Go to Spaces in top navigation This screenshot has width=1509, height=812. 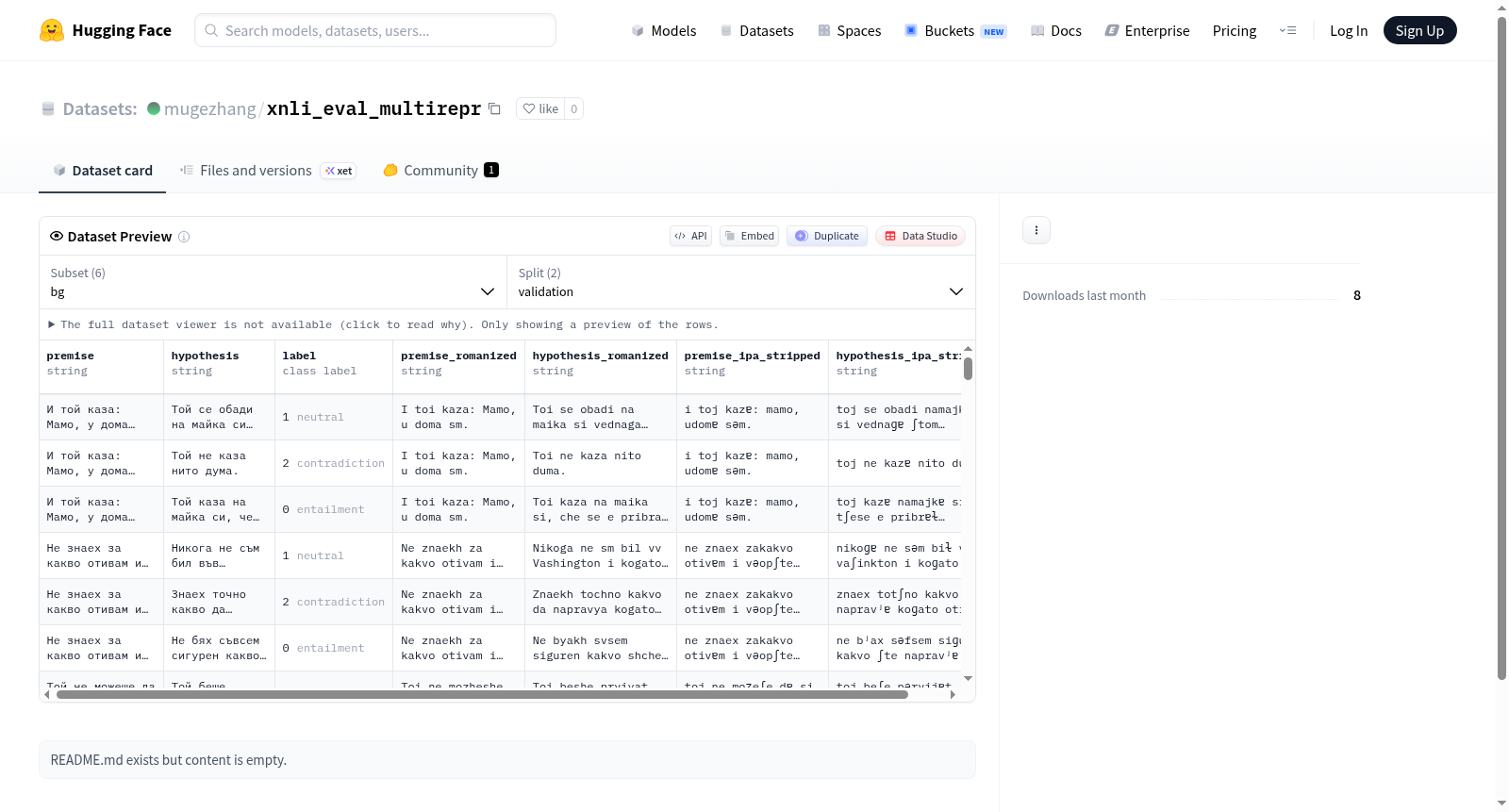pos(850,30)
